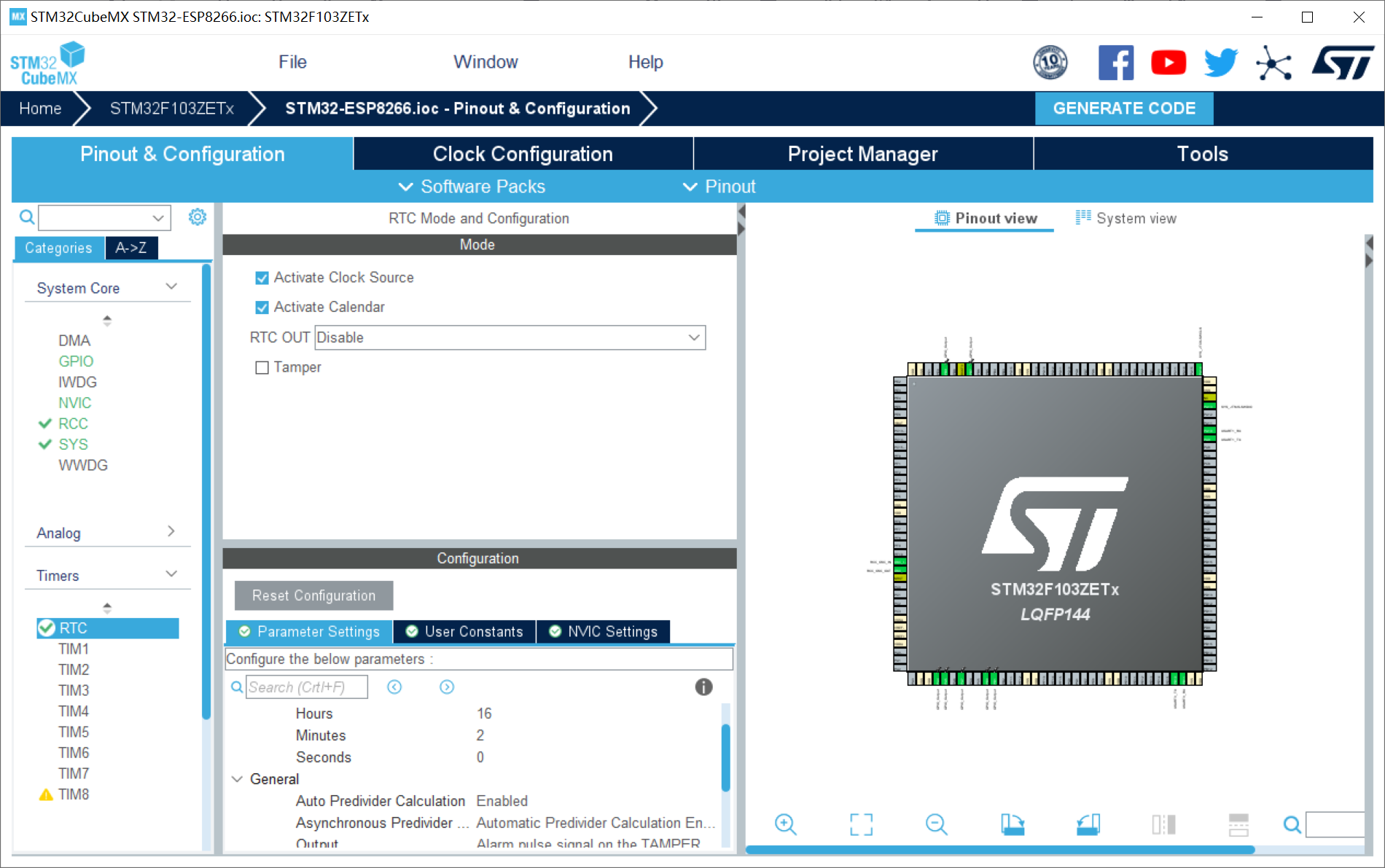The width and height of the screenshot is (1385, 868).
Task: Click the STM32CubeMX logo
Action: coord(47,63)
